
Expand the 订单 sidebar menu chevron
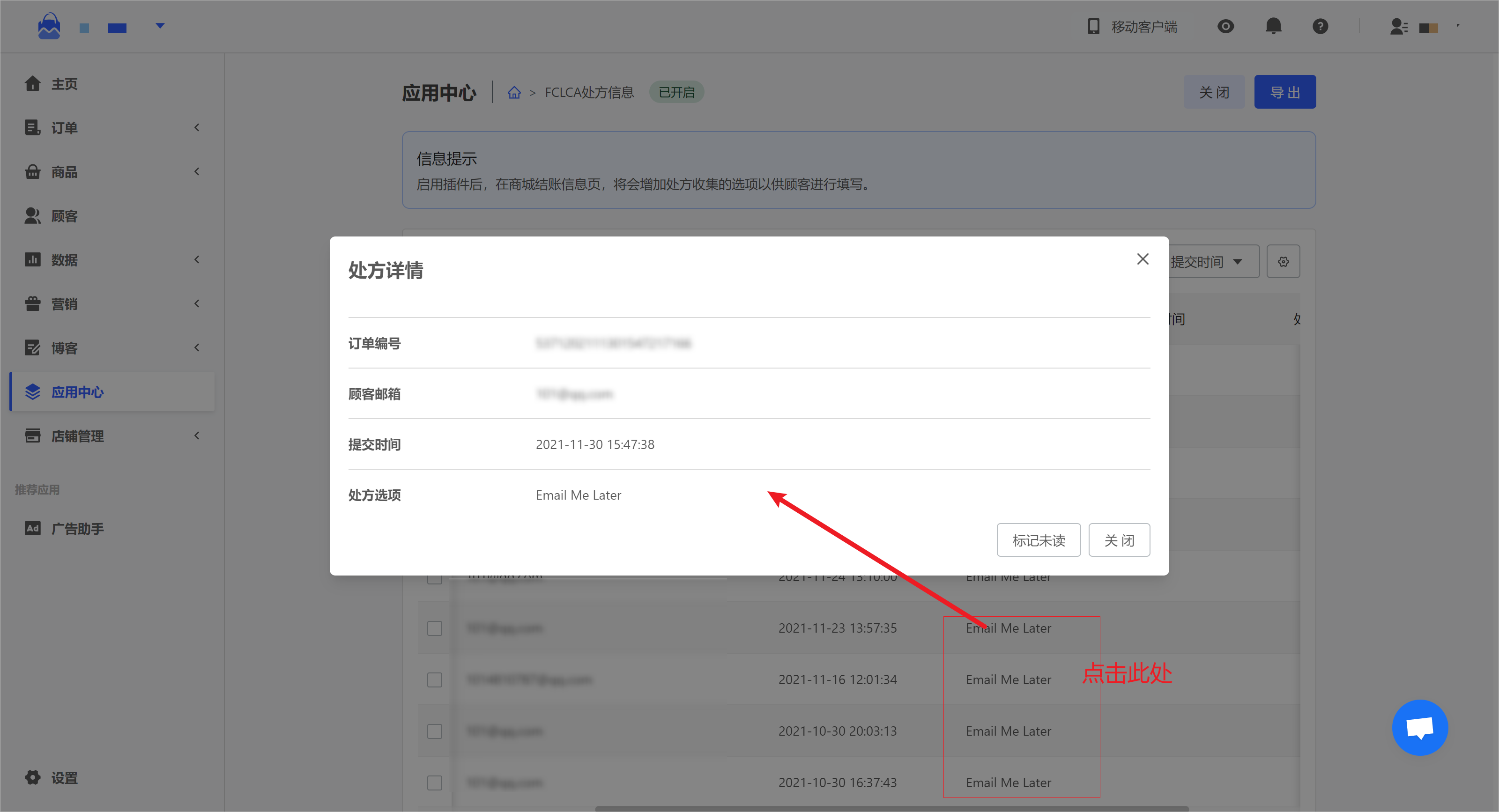(197, 127)
